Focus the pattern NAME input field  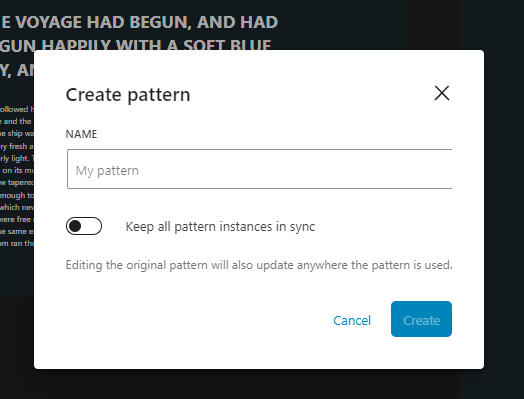(x=259, y=169)
